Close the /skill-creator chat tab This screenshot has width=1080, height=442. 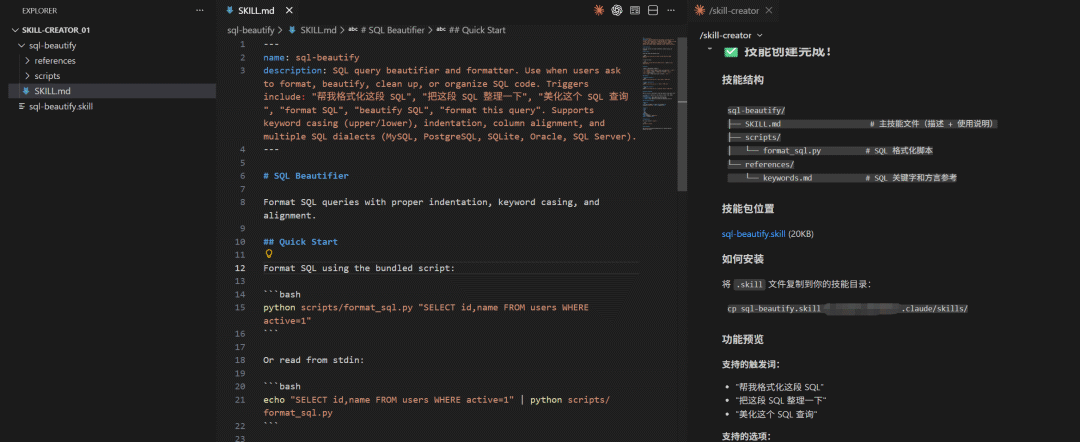click(x=769, y=10)
